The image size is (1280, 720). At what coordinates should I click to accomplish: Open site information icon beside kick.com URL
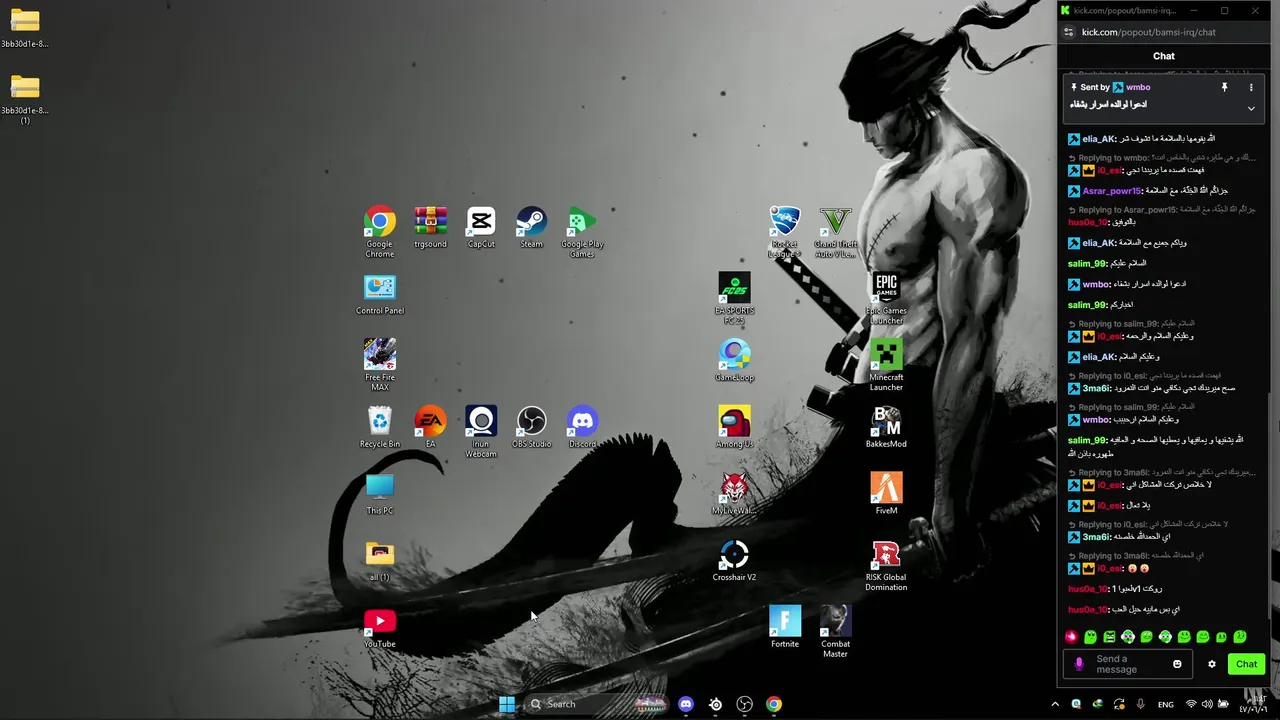point(1068,32)
